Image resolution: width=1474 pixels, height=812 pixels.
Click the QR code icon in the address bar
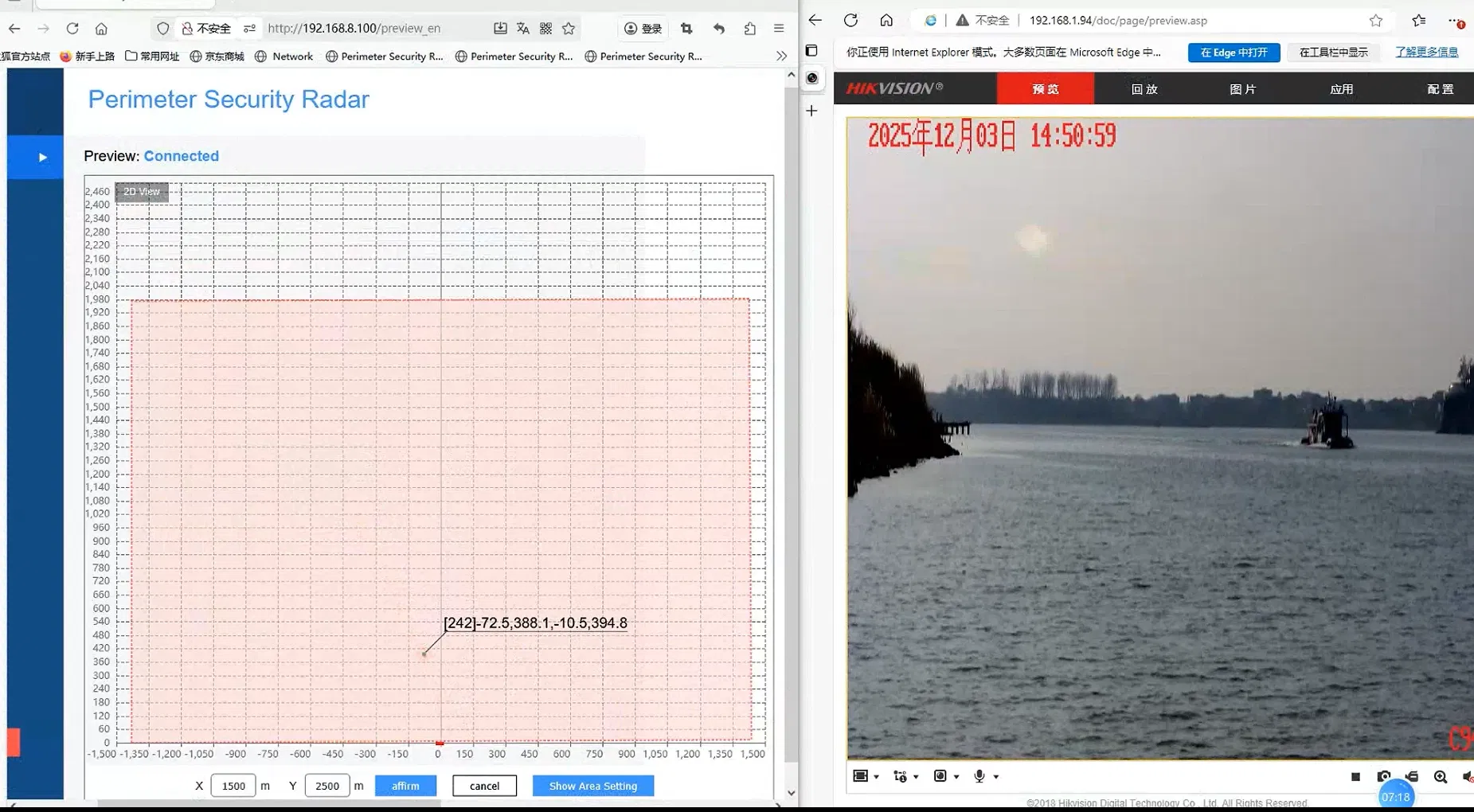[x=545, y=28]
